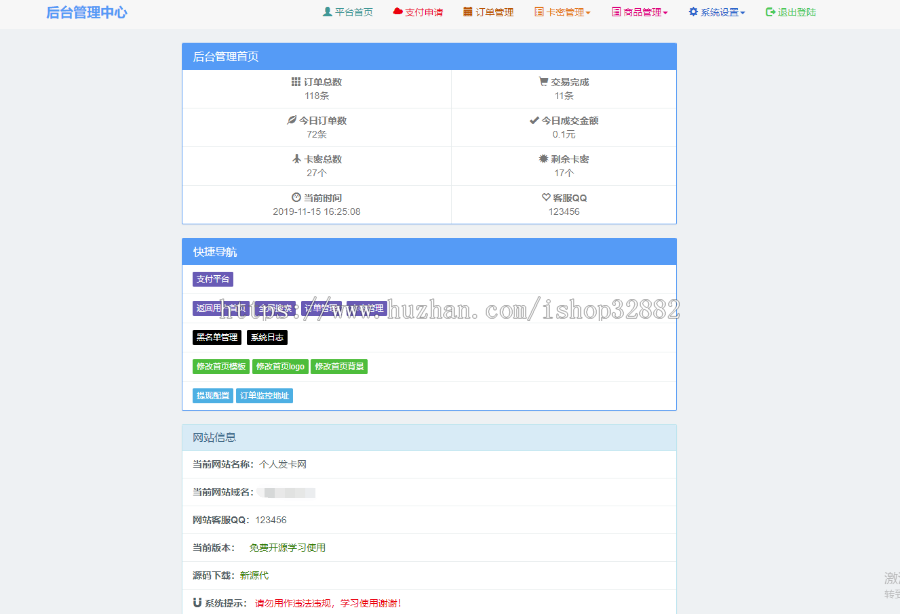Click the shopping cart icon beside 交易完成
The height and width of the screenshot is (614, 900).
click(x=544, y=81)
